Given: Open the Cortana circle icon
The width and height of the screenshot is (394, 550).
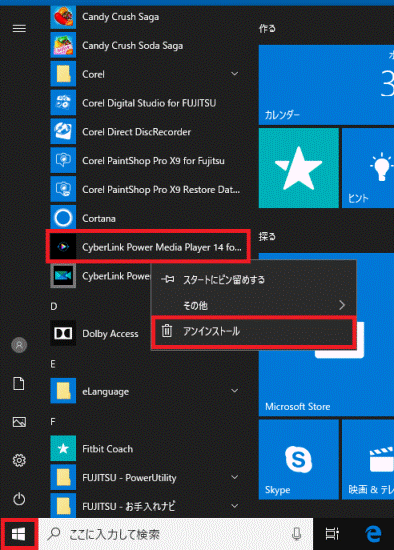Looking at the screenshot, I should click(x=63, y=218).
